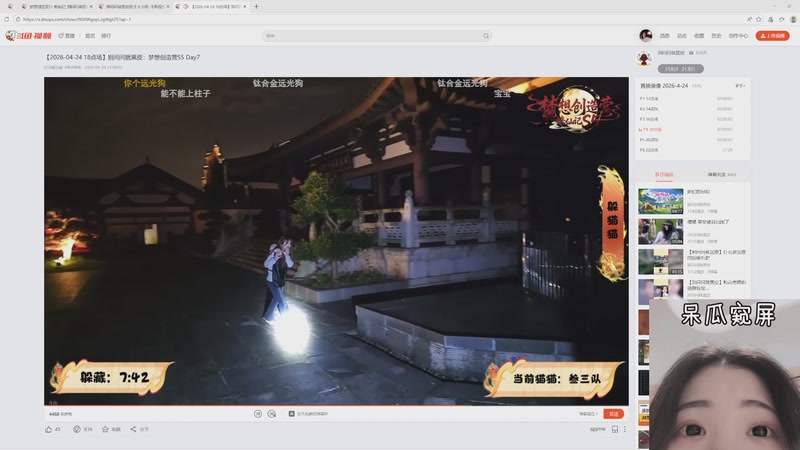Close the active 2026-04-24 browser tab
Viewport: 800px width, 450px height.
click(x=245, y=7)
